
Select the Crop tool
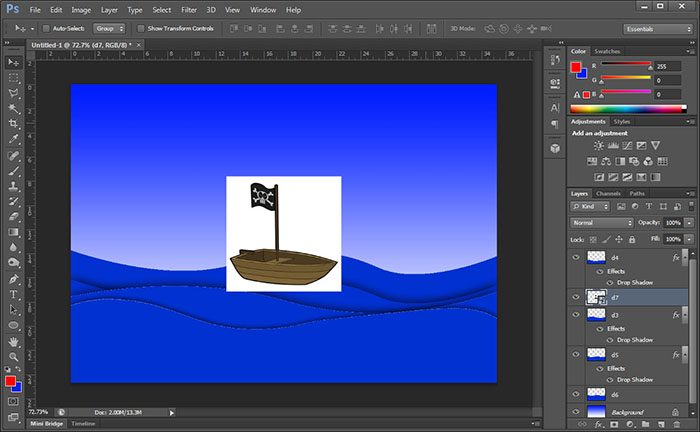(x=14, y=125)
